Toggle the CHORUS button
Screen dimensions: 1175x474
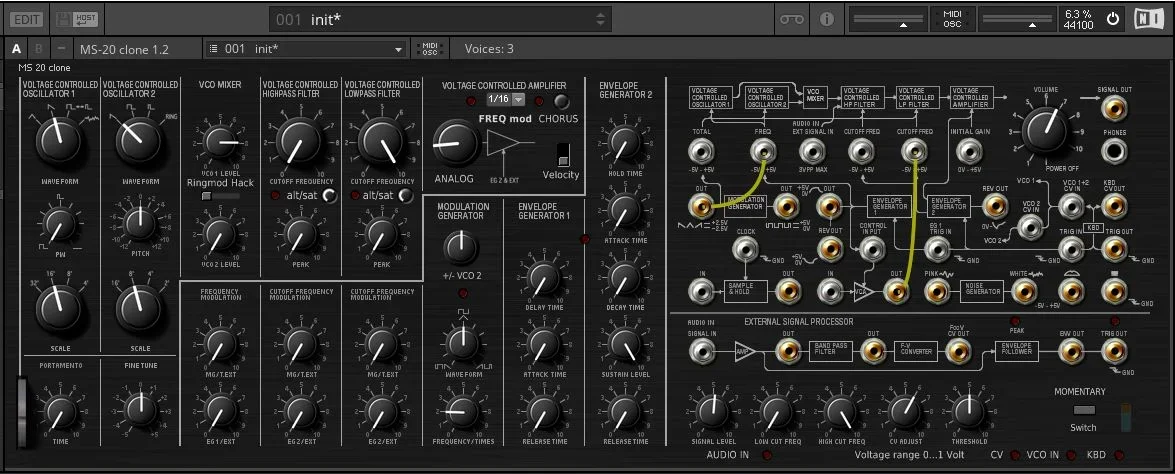(562, 101)
